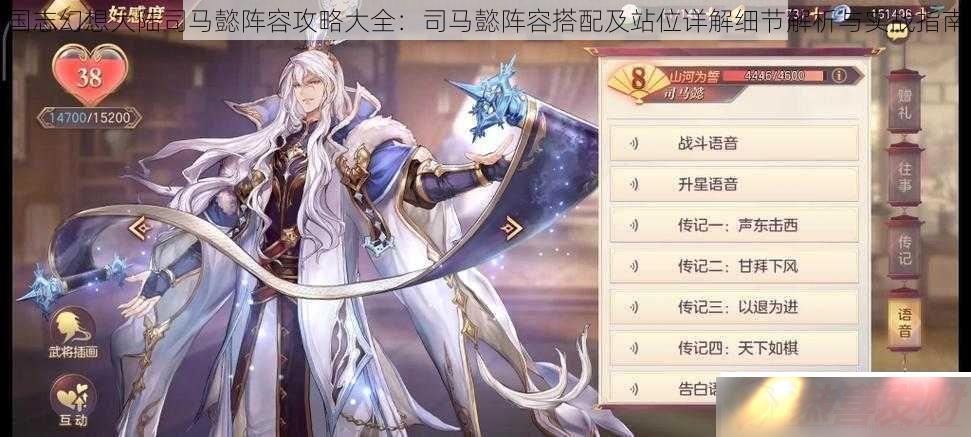This screenshot has height=437, width=971.
Task: Click the 14700/15200 favor points counter
Action: [x=90, y=117]
